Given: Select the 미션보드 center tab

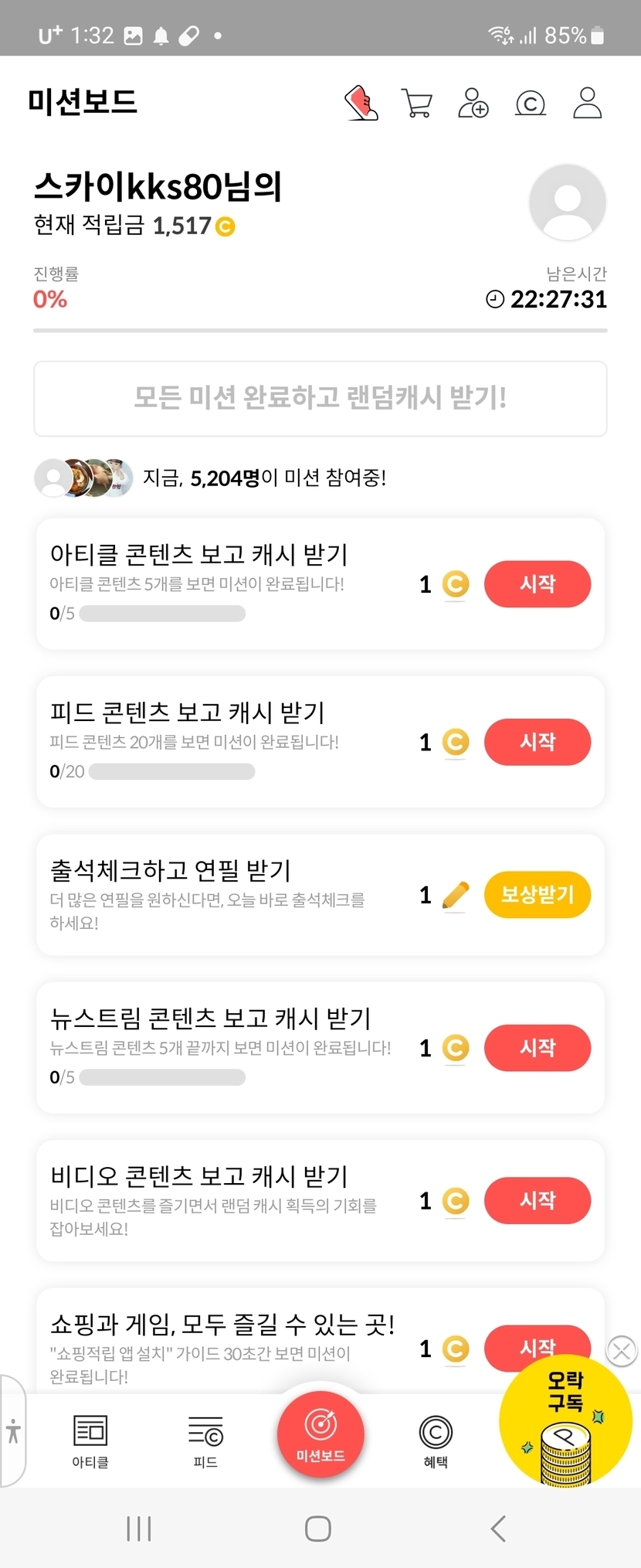Looking at the screenshot, I should pos(320,1434).
